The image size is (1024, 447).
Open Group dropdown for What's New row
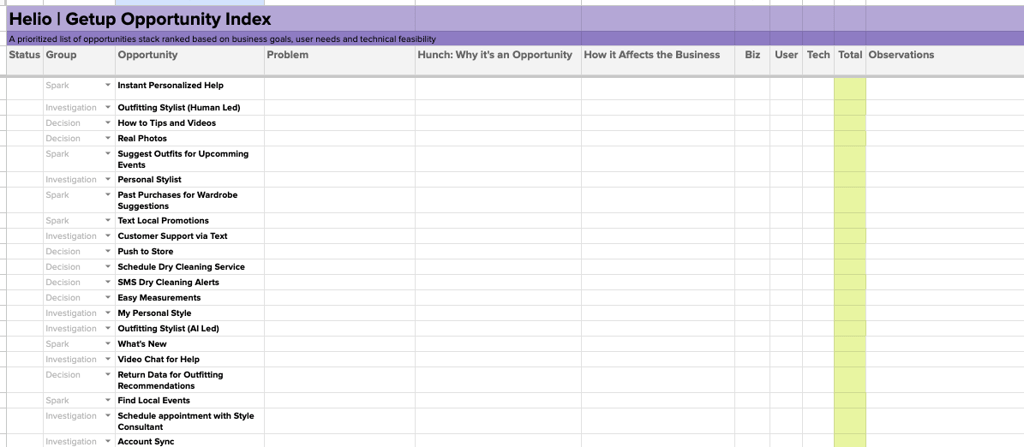tap(108, 344)
